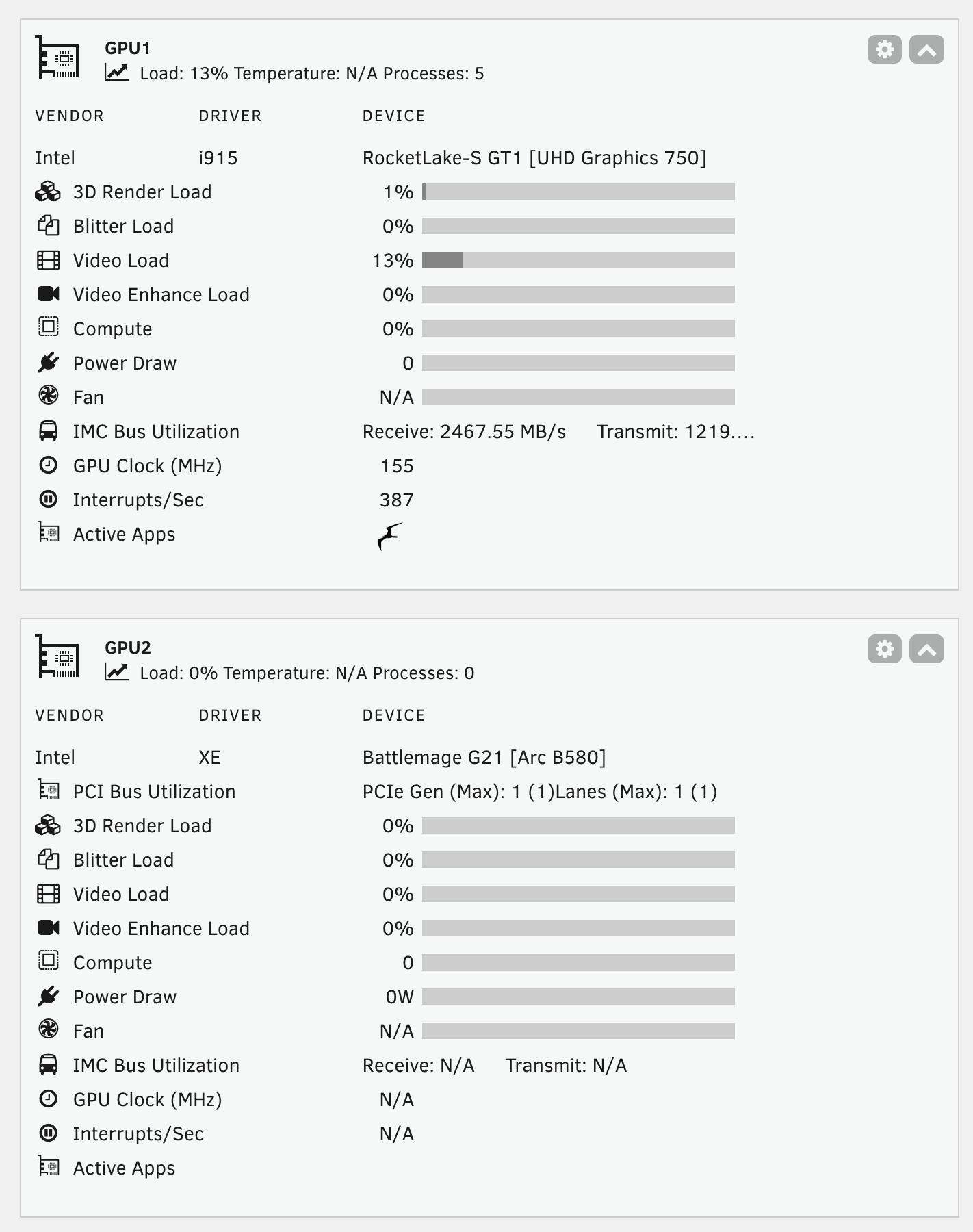
Task: Open GPU1 settings gear
Action: [x=884, y=49]
